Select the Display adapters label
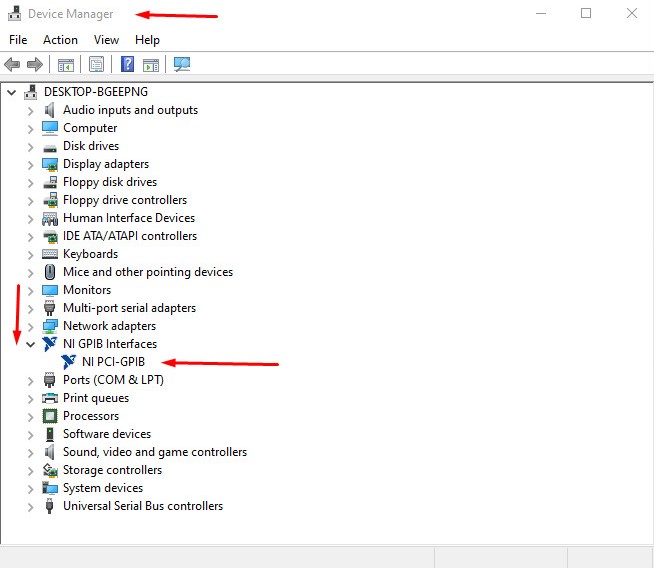This screenshot has width=654, height=568. (x=106, y=164)
